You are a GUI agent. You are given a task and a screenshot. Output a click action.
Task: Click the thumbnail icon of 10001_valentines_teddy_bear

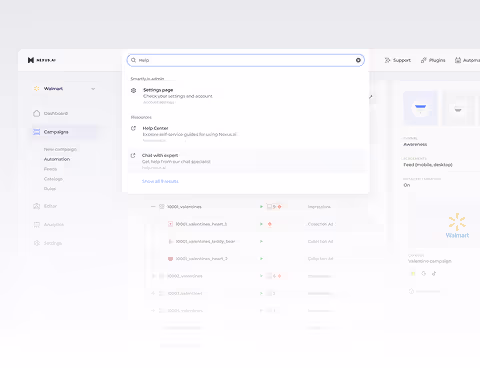coord(170,241)
